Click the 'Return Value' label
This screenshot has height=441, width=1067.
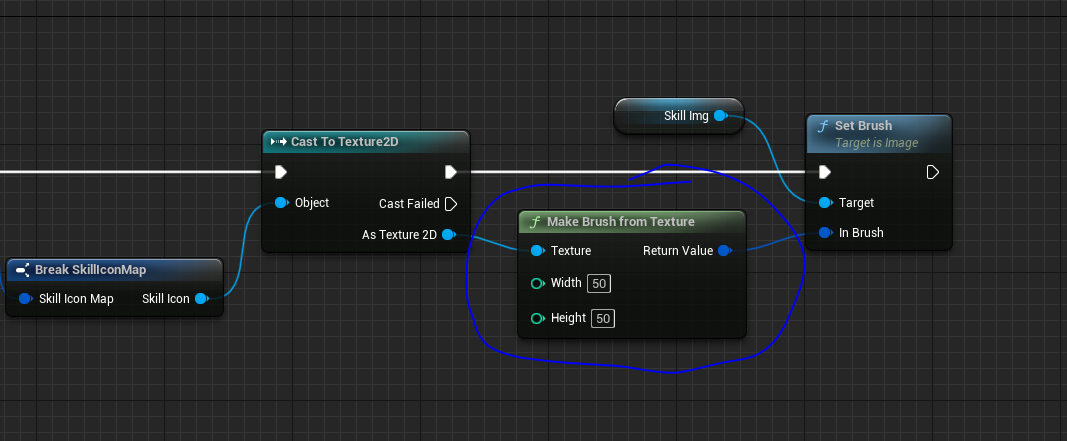(x=678, y=250)
